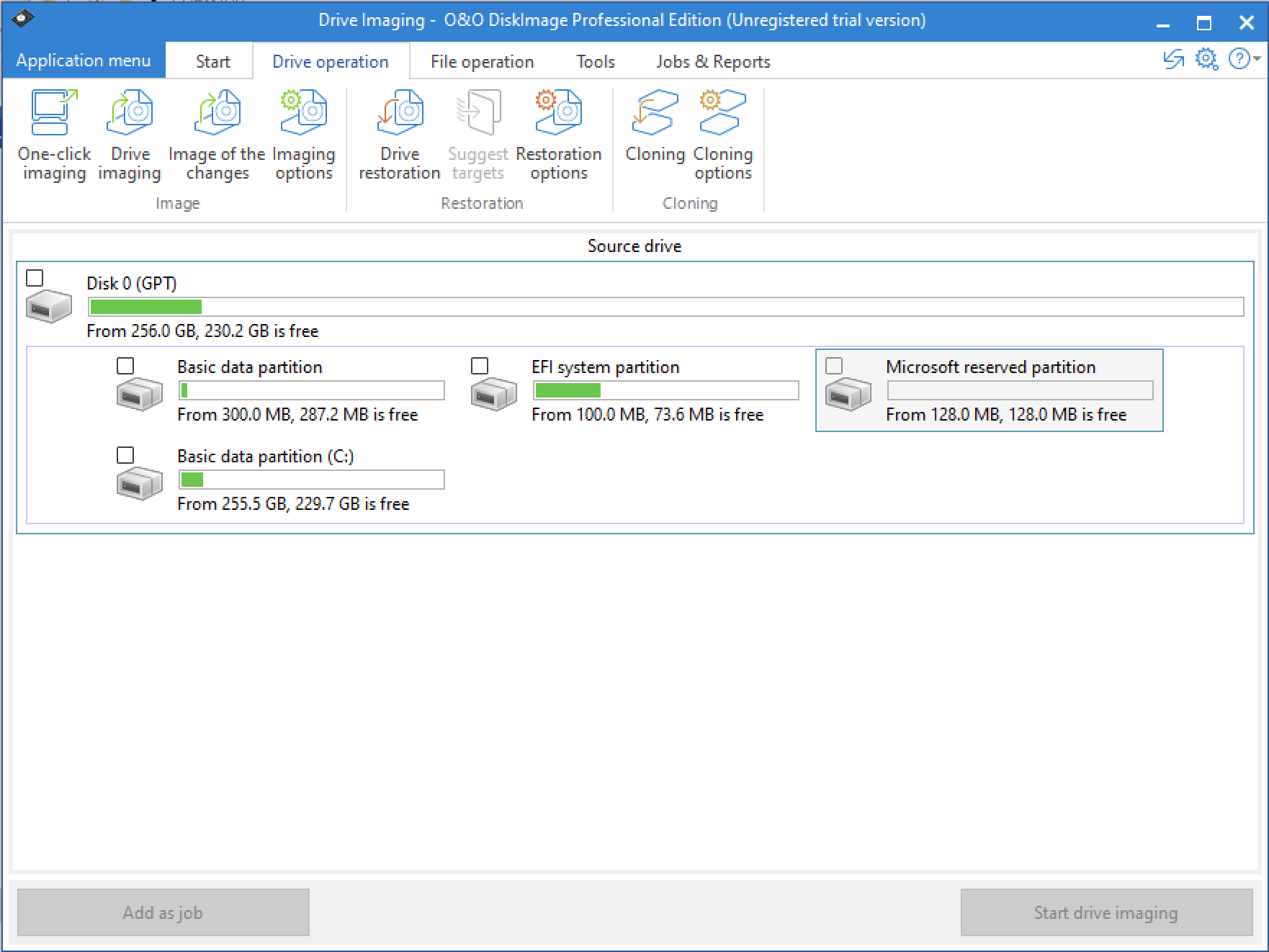1269x952 pixels.
Task: Click the refresh arrows icon in title area
Action: pos(1174,59)
